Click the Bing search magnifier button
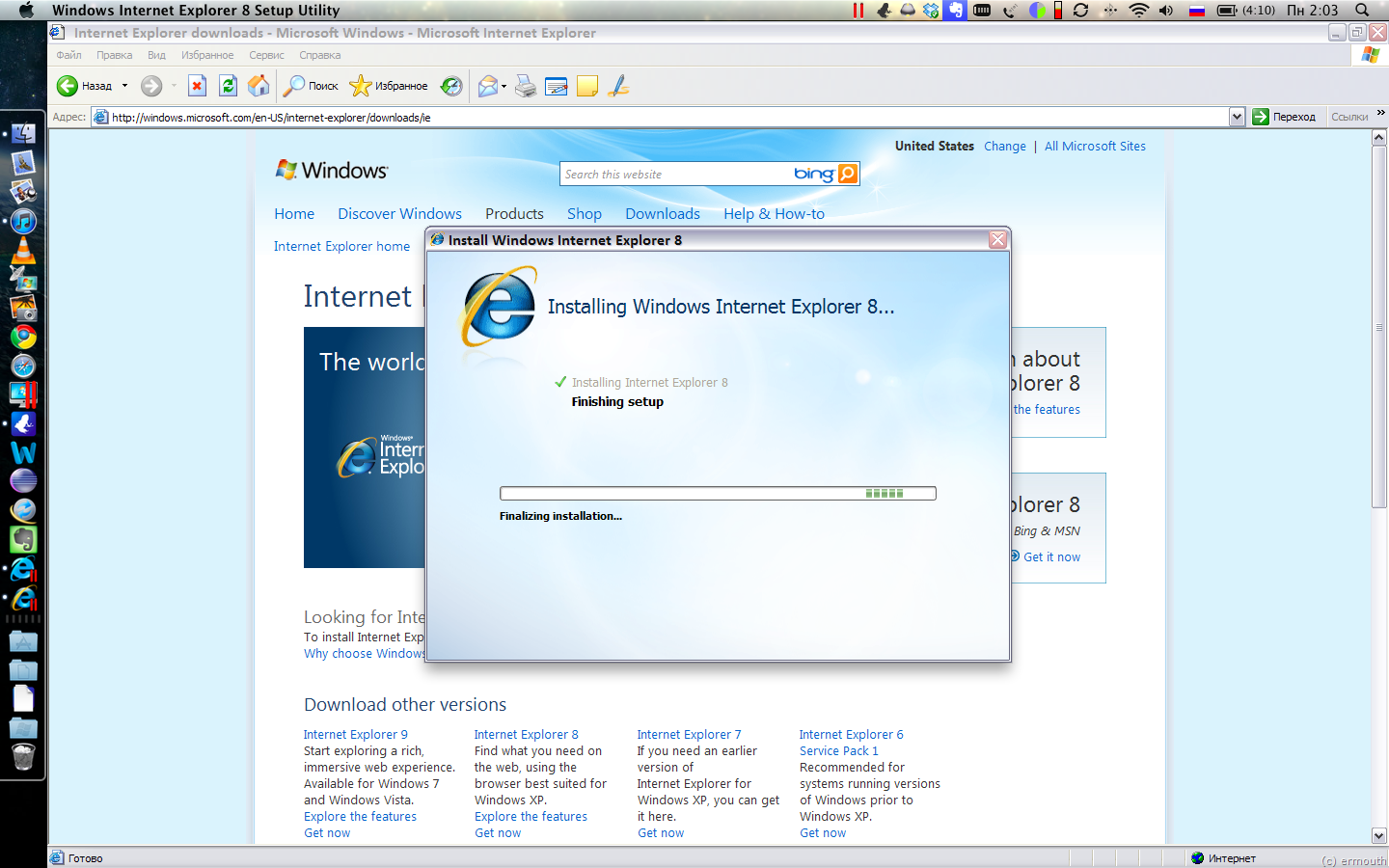 pyautogui.click(x=848, y=174)
